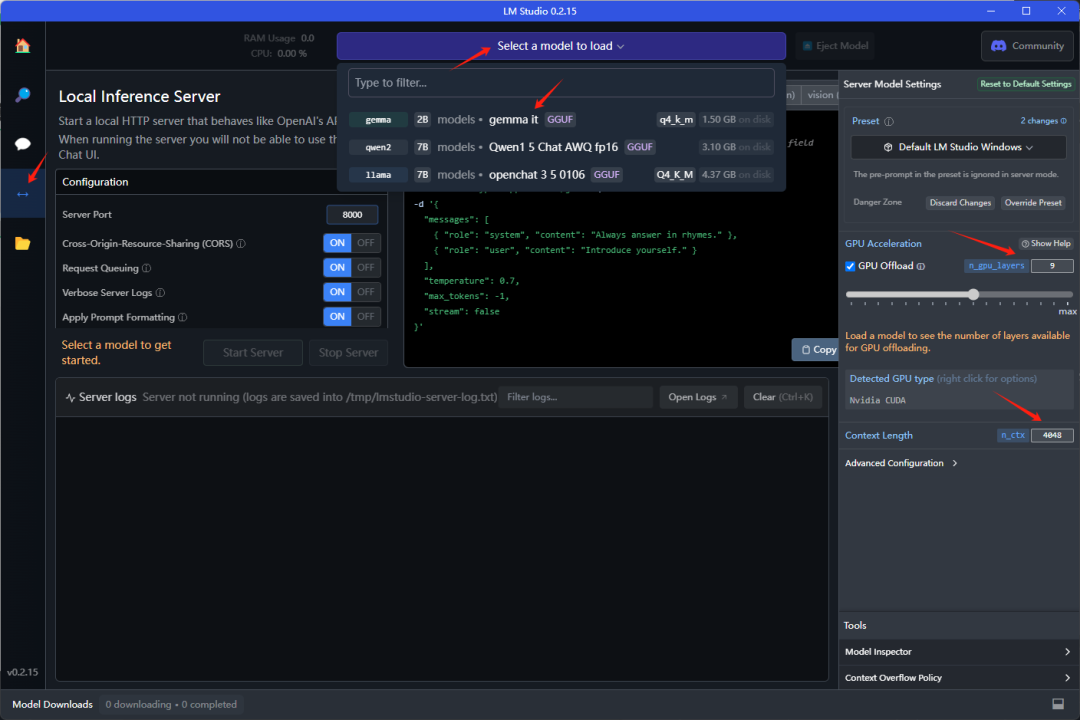Click the Type to filter field

click(561, 83)
